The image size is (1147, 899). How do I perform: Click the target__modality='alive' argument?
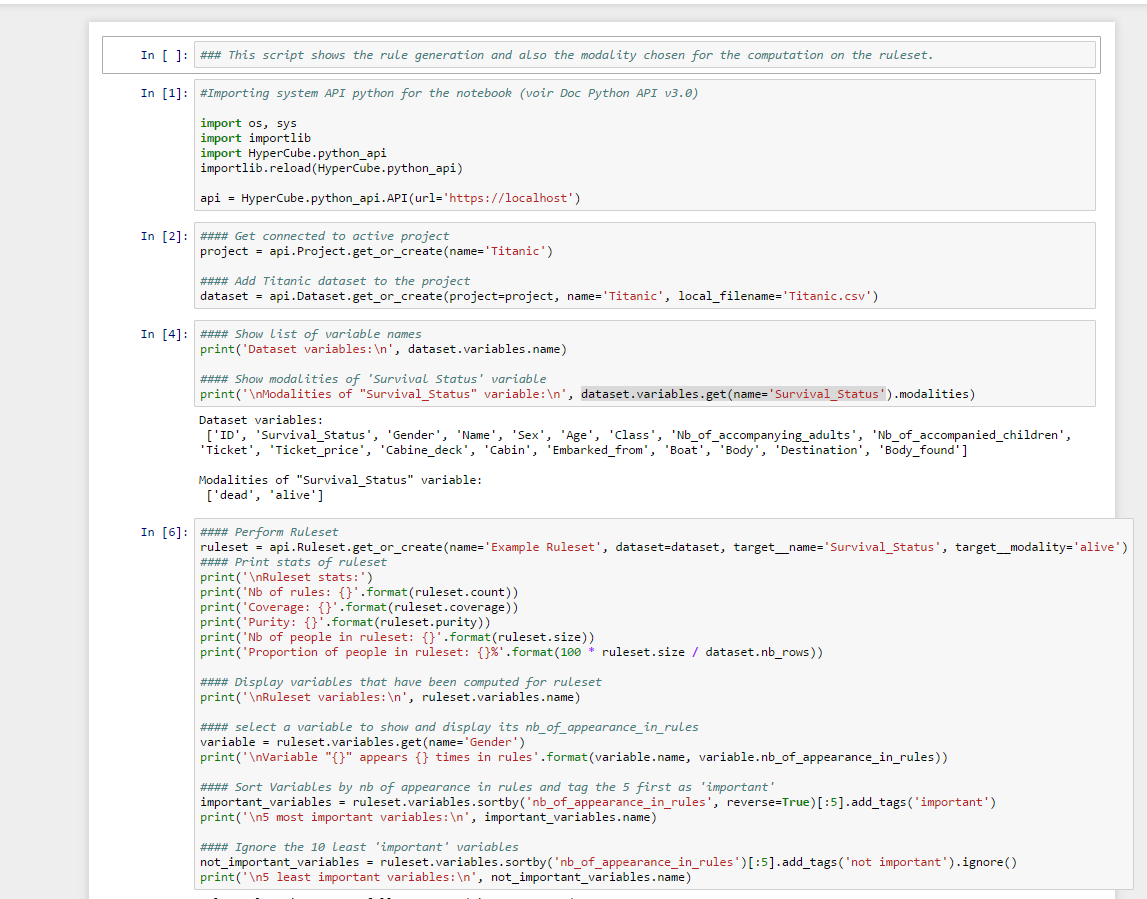point(1041,547)
